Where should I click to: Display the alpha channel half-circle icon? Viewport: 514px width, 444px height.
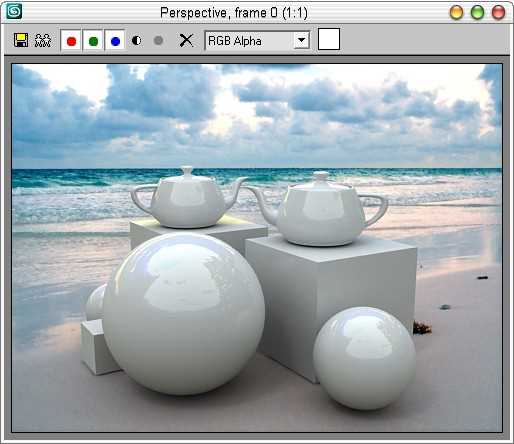(x=137, y=41)
